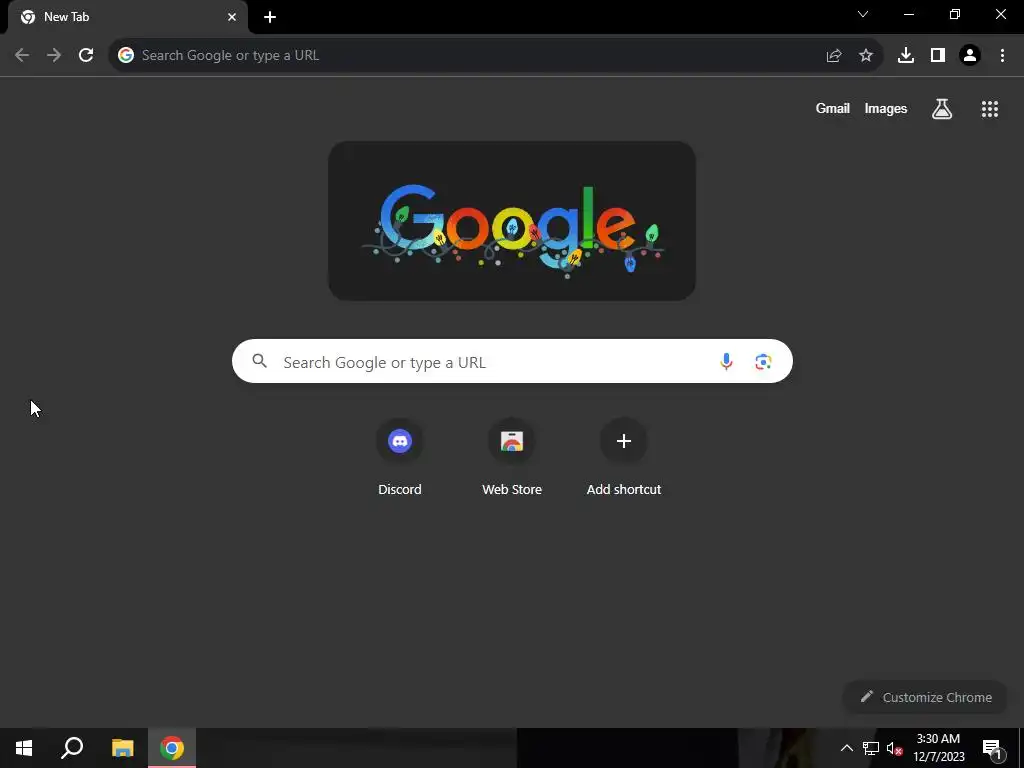Open Images link

pos(886,109)
